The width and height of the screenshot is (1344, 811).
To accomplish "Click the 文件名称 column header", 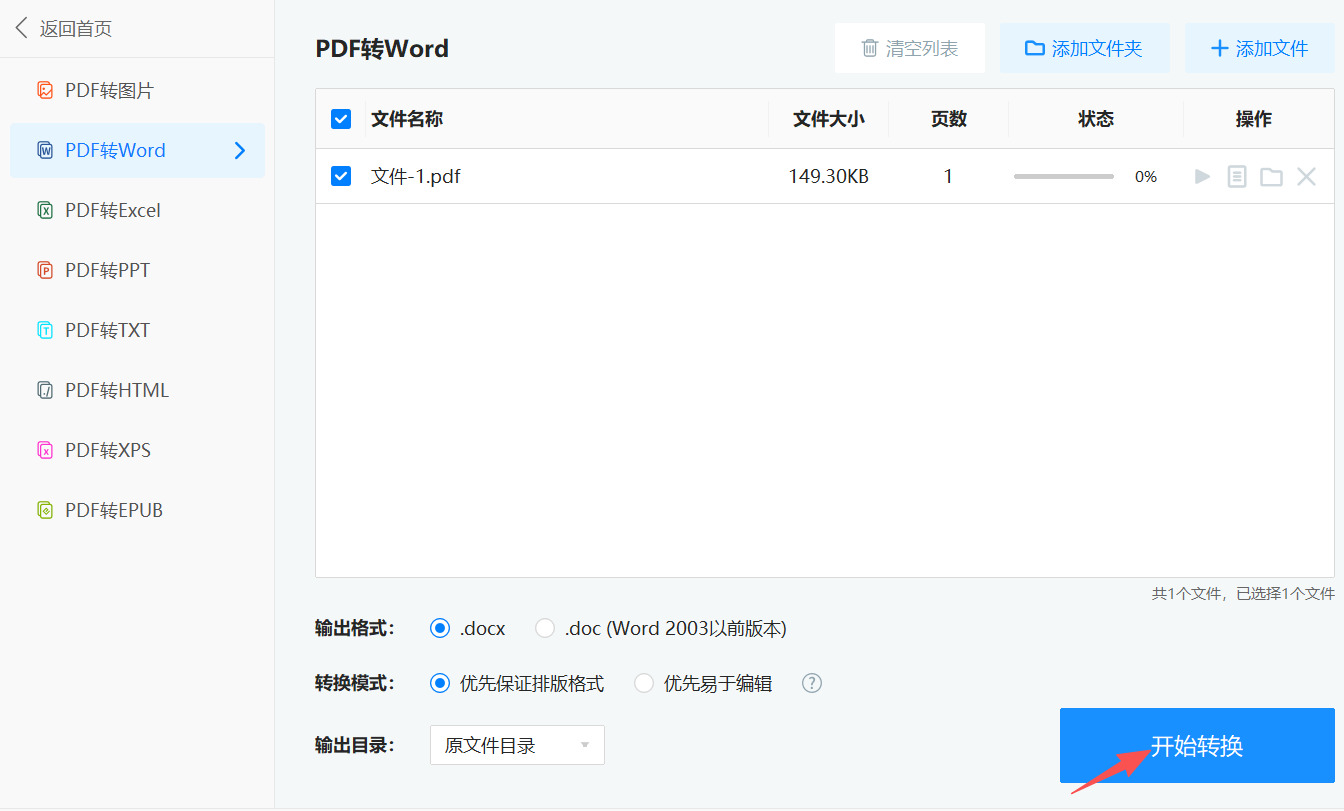I will click(x=407, y=119).
